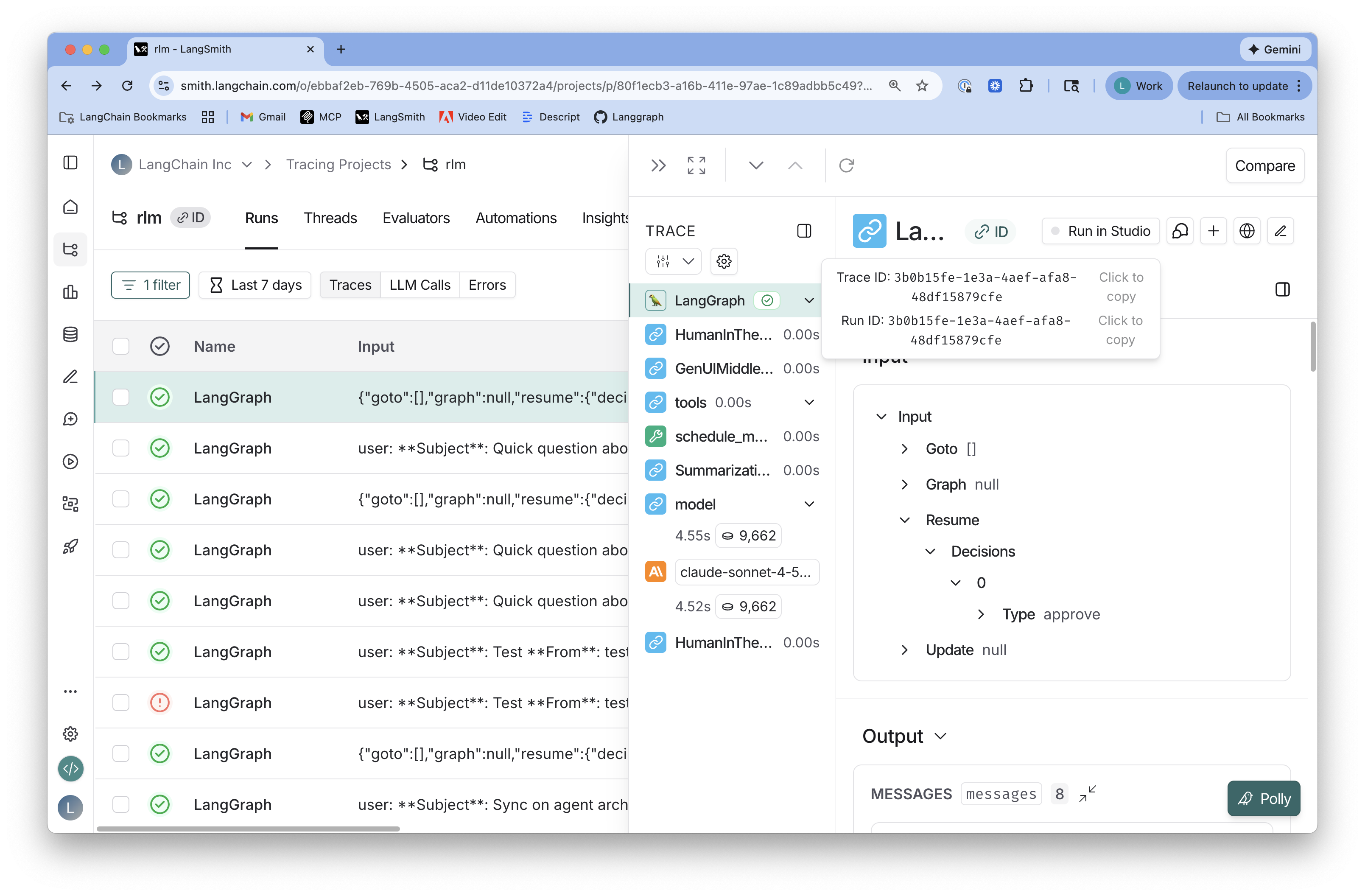Expand trace panel to fullscreen

pos(696,166)
